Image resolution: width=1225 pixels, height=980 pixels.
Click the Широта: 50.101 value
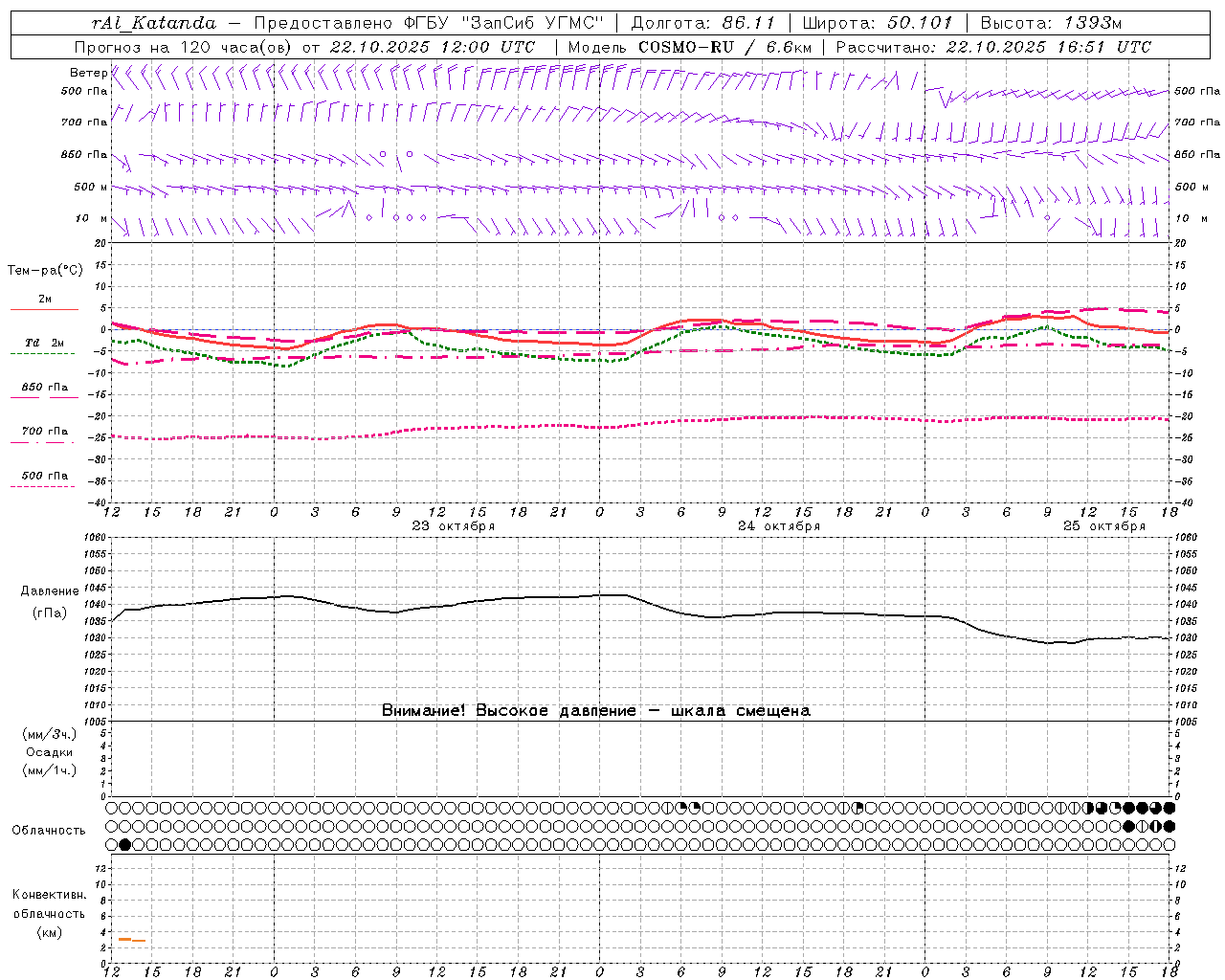pyautogui.click(x=878, y=23)
